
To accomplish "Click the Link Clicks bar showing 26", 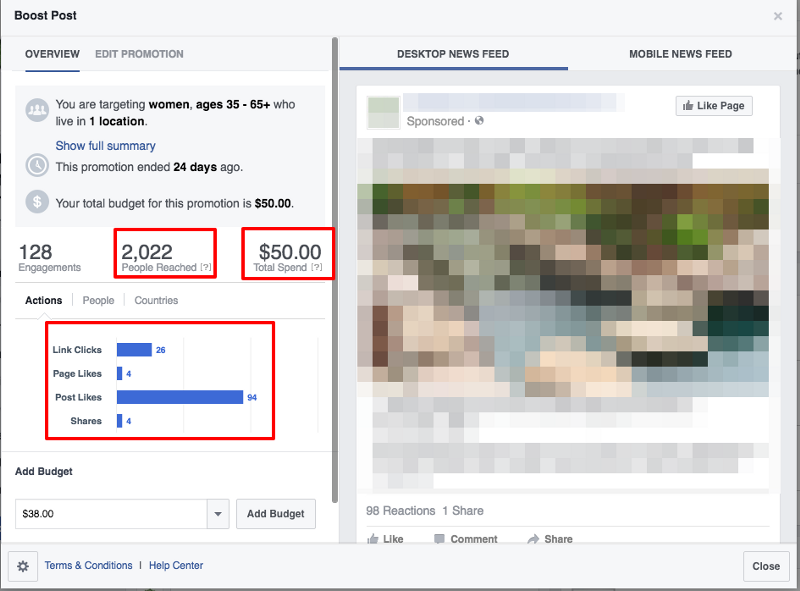I will (x=134, y=350).
